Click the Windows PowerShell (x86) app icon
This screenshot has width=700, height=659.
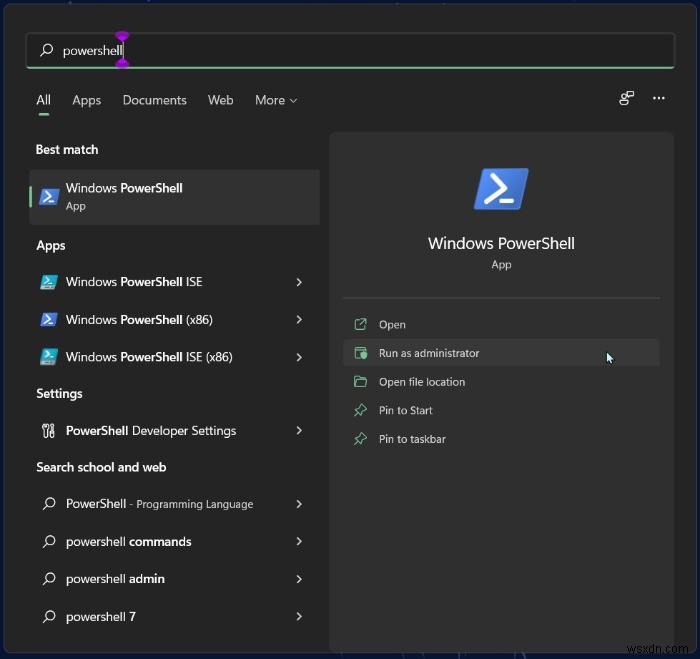pyautogui.click(x=48, y=320)
